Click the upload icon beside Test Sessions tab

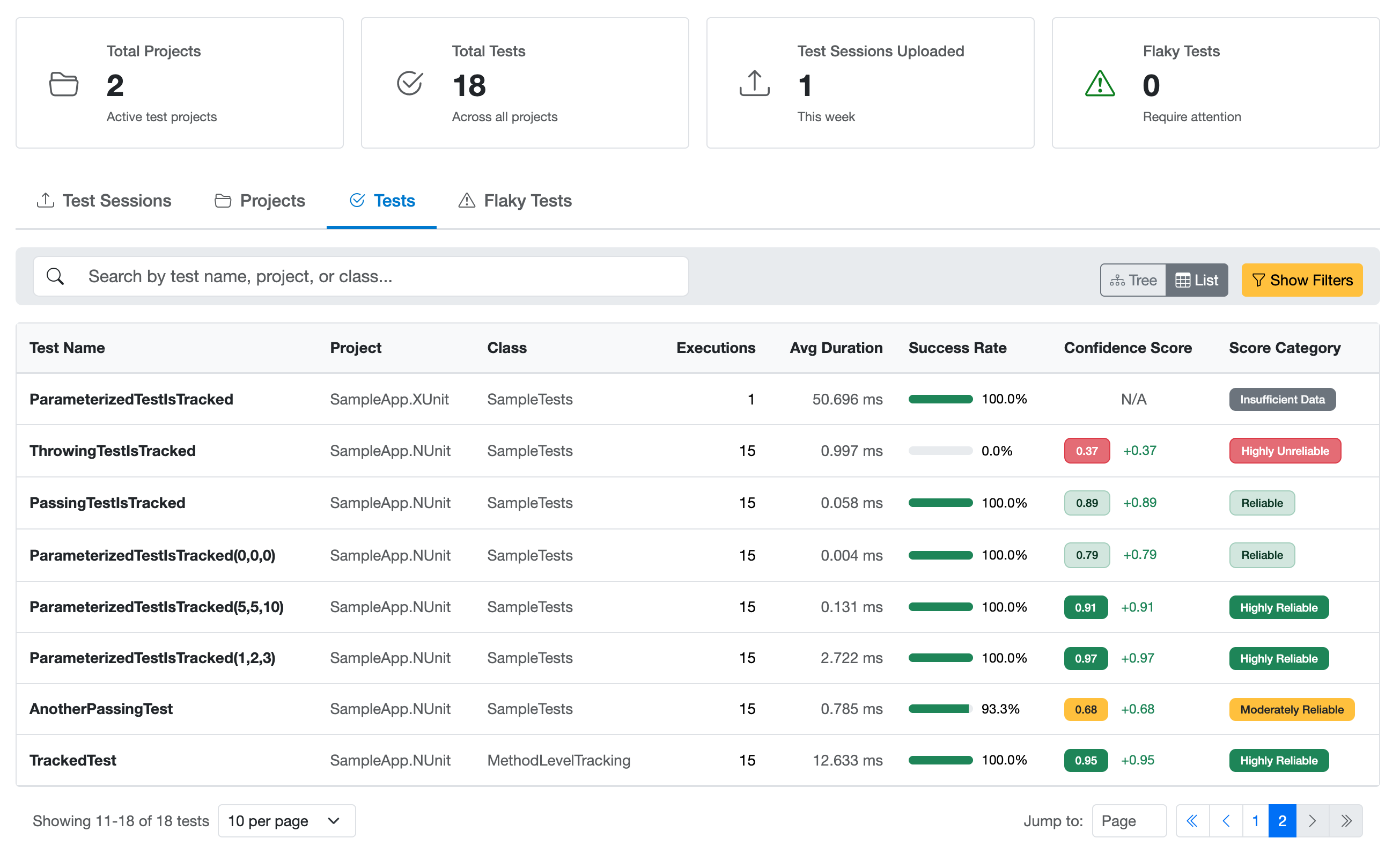46,200
